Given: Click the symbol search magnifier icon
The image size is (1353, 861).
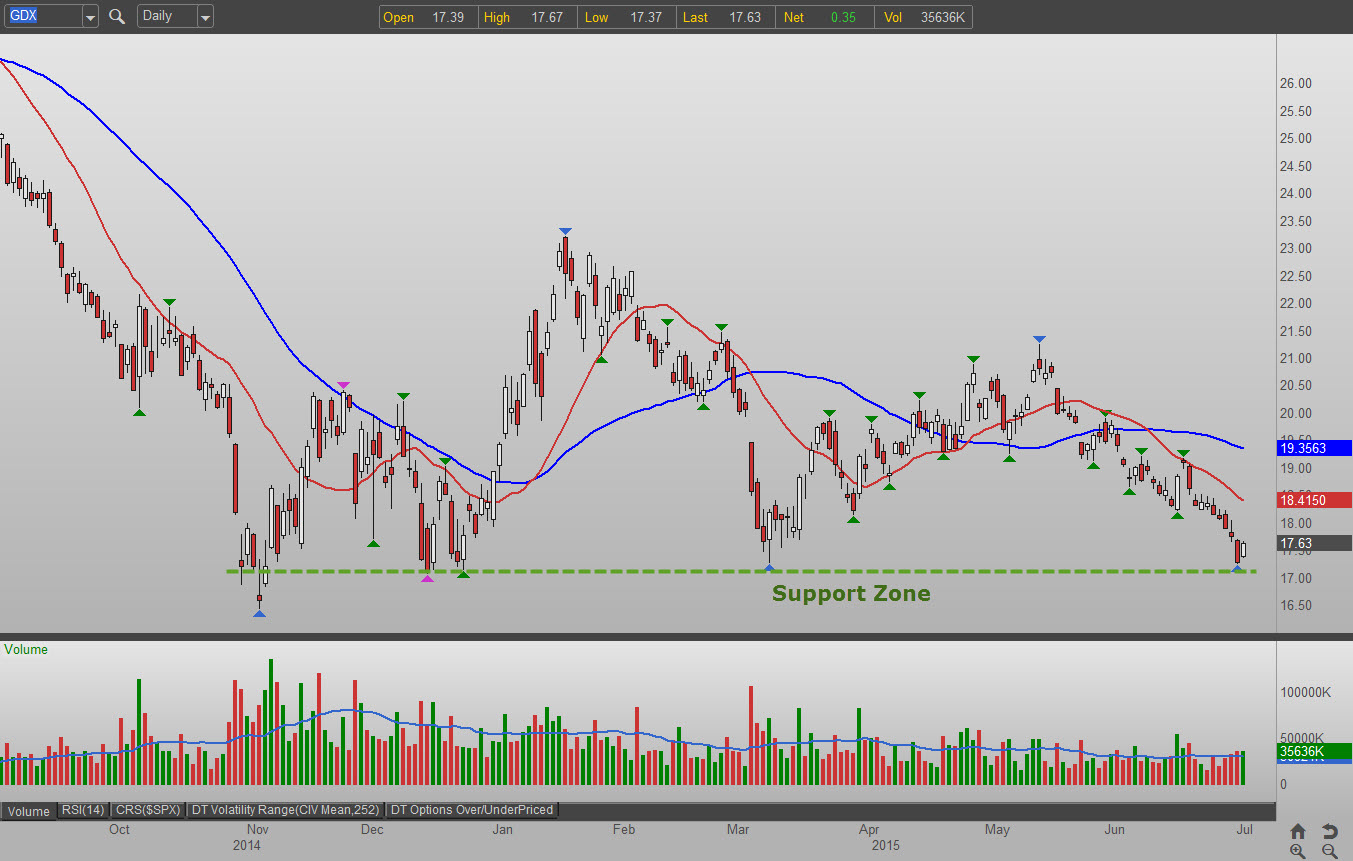Looking at the screenshot, I should 117,17.
